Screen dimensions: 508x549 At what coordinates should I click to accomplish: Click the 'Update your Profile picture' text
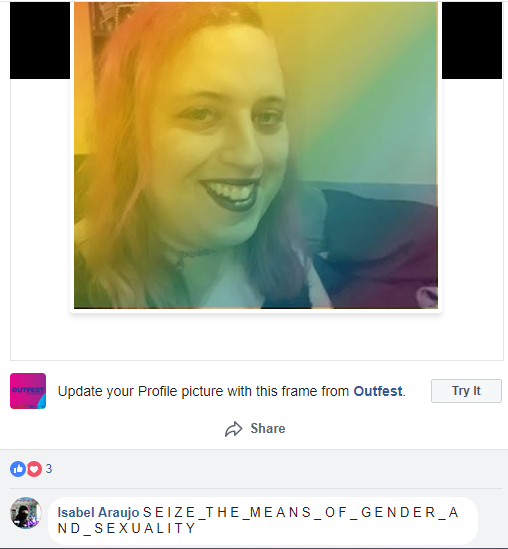coord(203,391)
